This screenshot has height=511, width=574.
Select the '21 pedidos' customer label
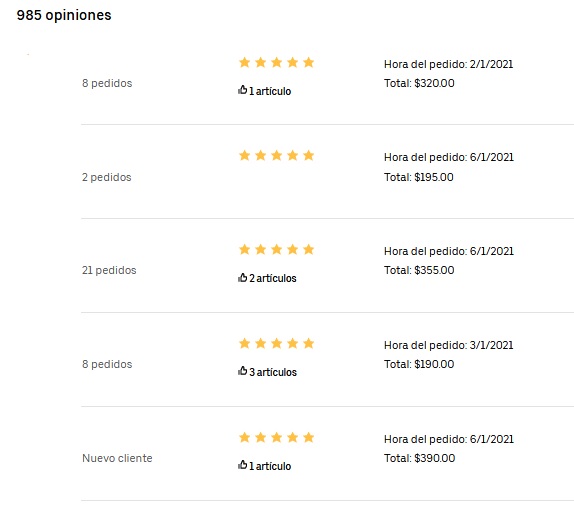click(109, 270)
